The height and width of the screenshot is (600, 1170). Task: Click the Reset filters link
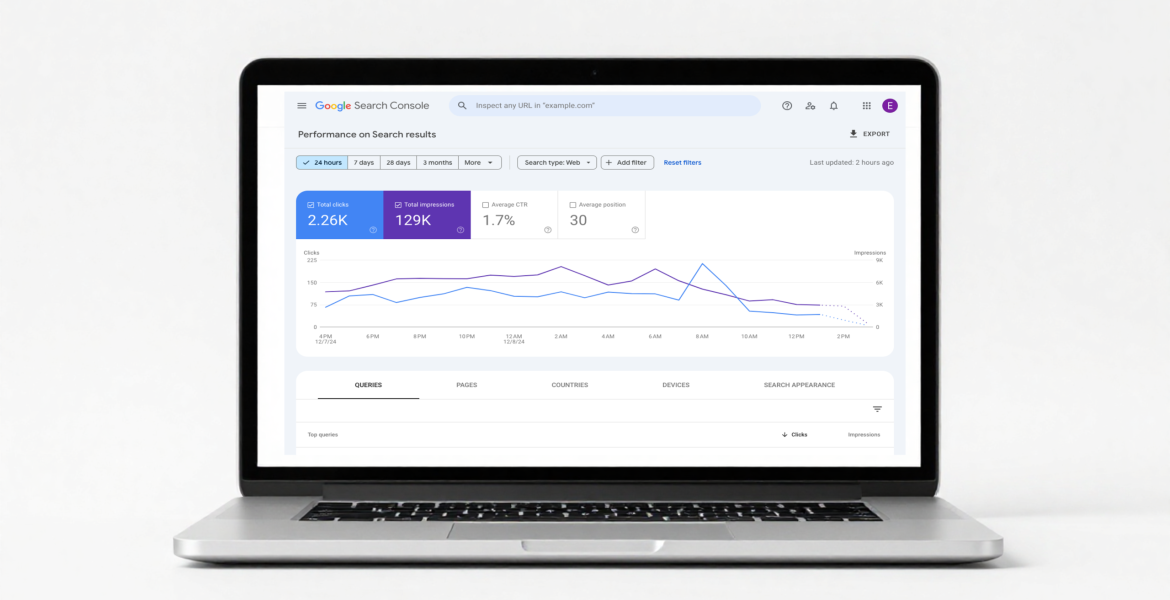(x=682, y=163)
